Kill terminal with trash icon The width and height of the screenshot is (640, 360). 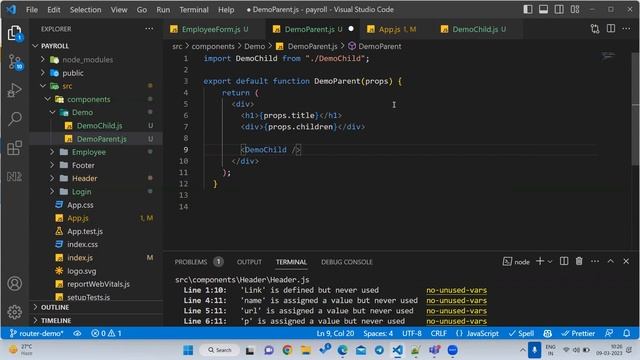tap(579, 261)
